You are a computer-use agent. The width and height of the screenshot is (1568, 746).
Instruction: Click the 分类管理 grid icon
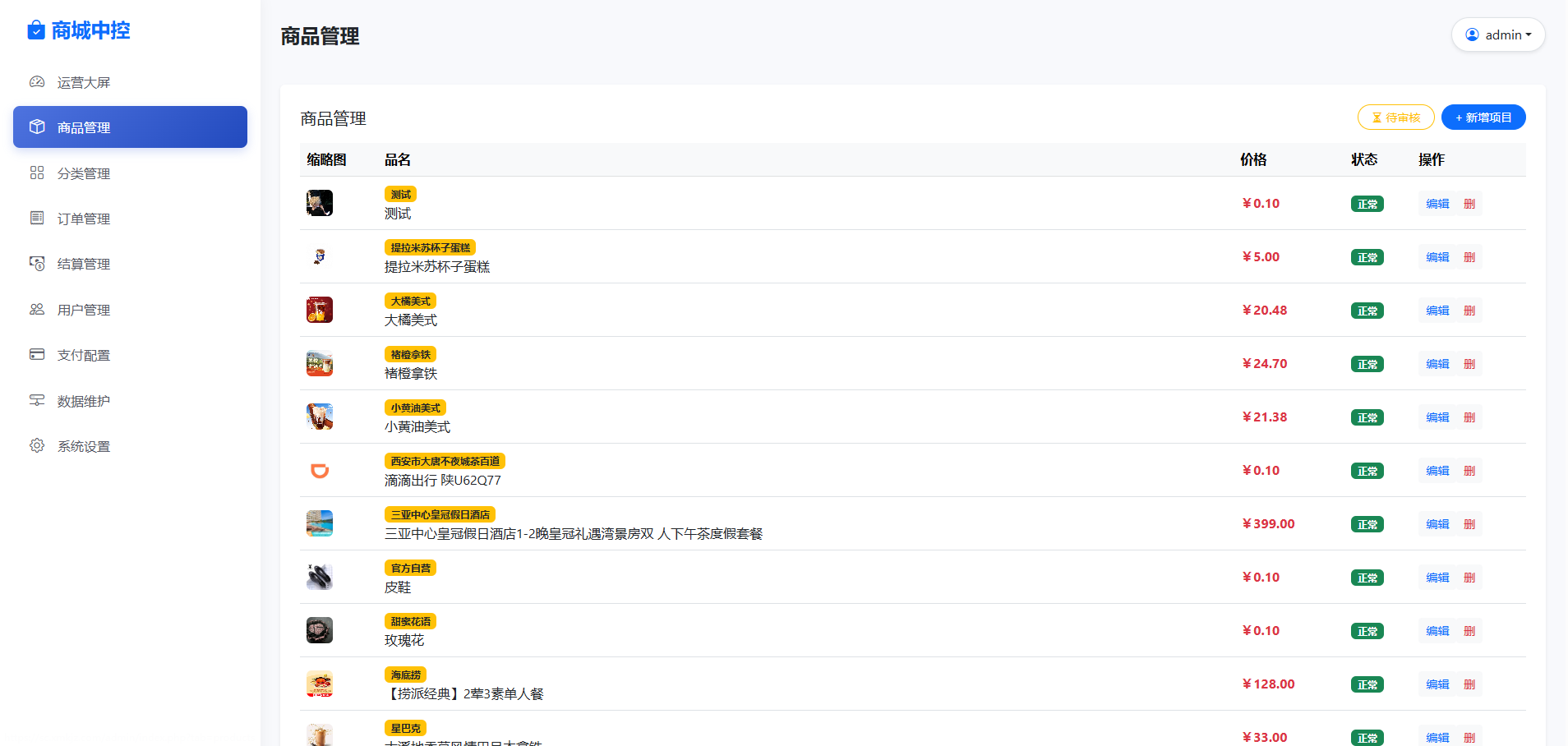[x=37, y=173]
